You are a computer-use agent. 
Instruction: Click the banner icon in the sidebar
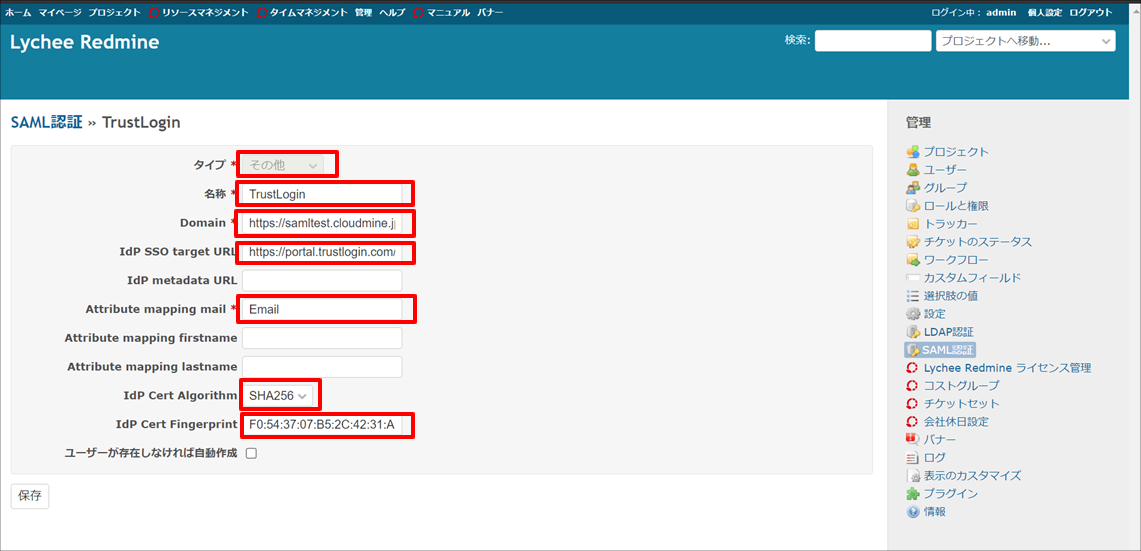click(x=913, y=439)
